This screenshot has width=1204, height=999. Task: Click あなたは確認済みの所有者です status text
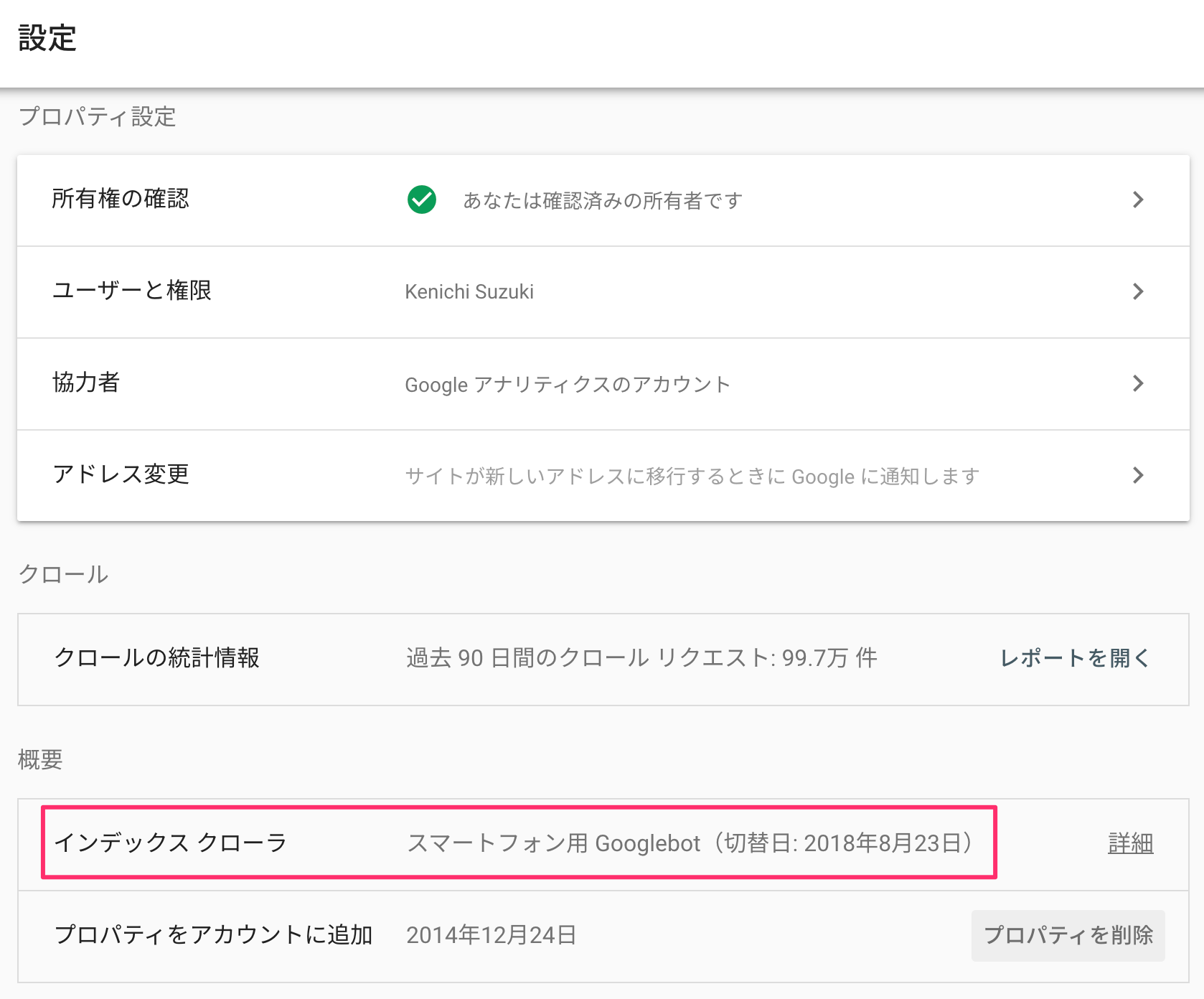pyautogui.click(x=603, y=200)
